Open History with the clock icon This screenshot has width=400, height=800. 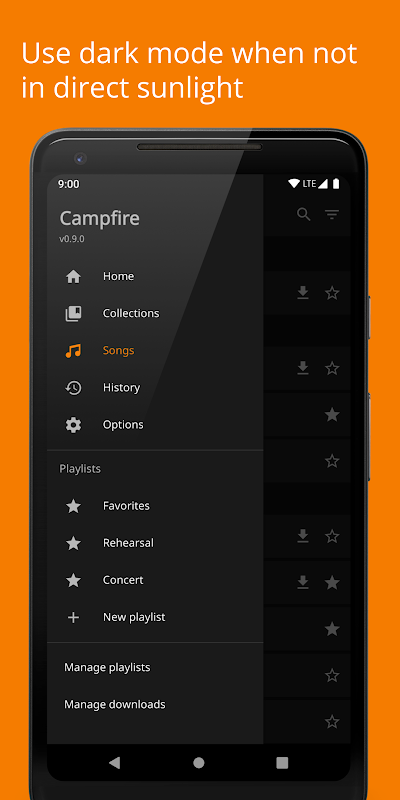73,388
